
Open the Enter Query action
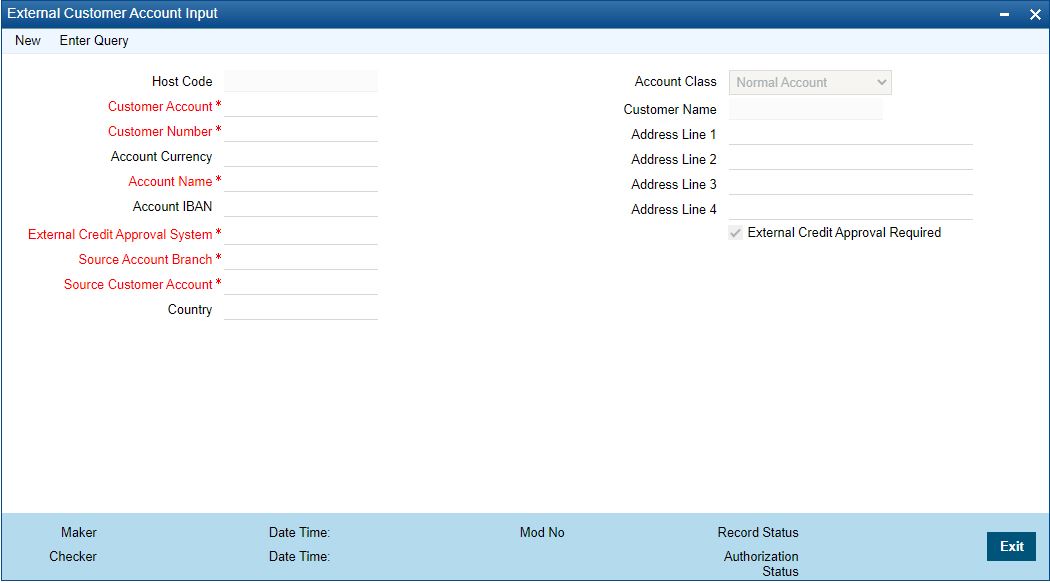[94, 41]
